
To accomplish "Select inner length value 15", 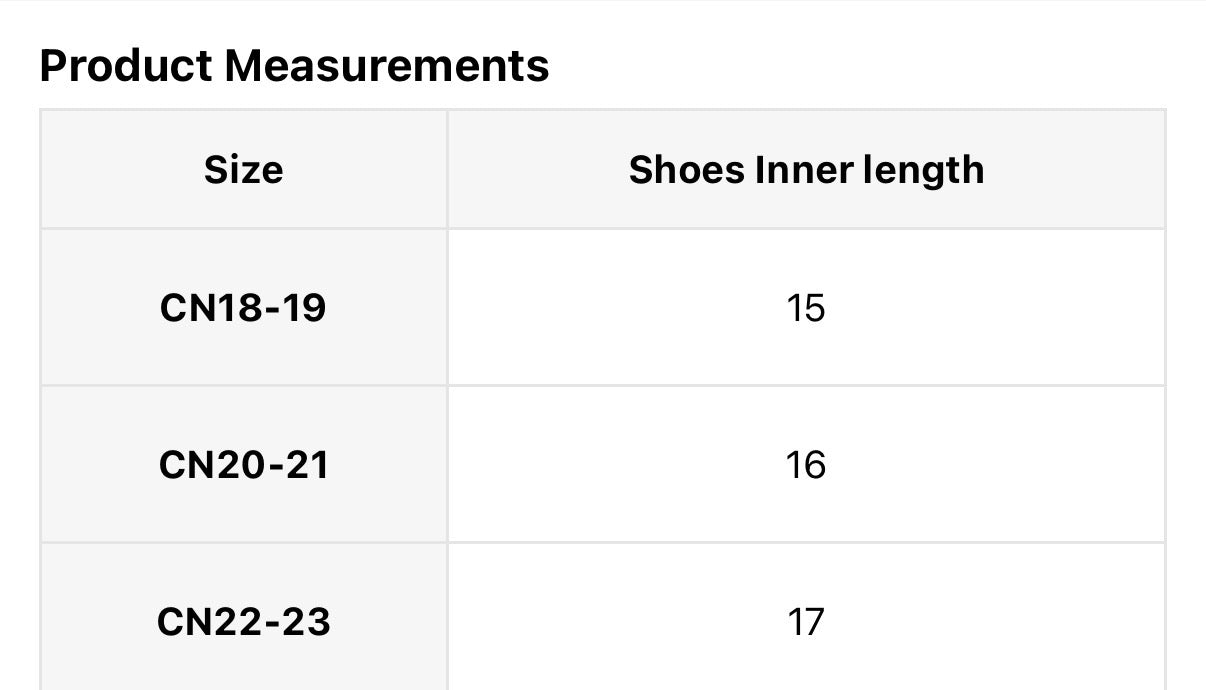I will (806, 308).
